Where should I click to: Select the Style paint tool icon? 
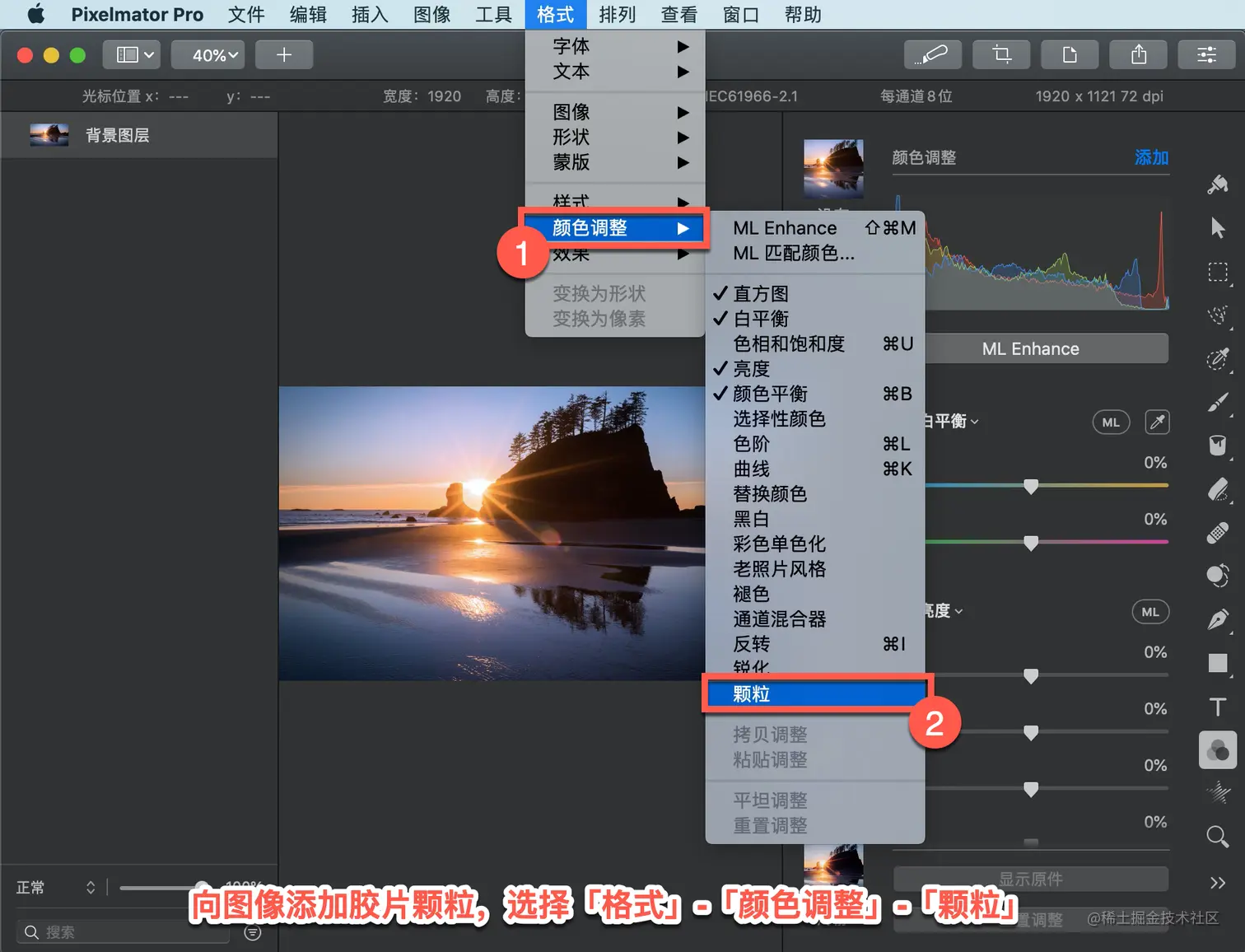click(x=1218, y=184)
